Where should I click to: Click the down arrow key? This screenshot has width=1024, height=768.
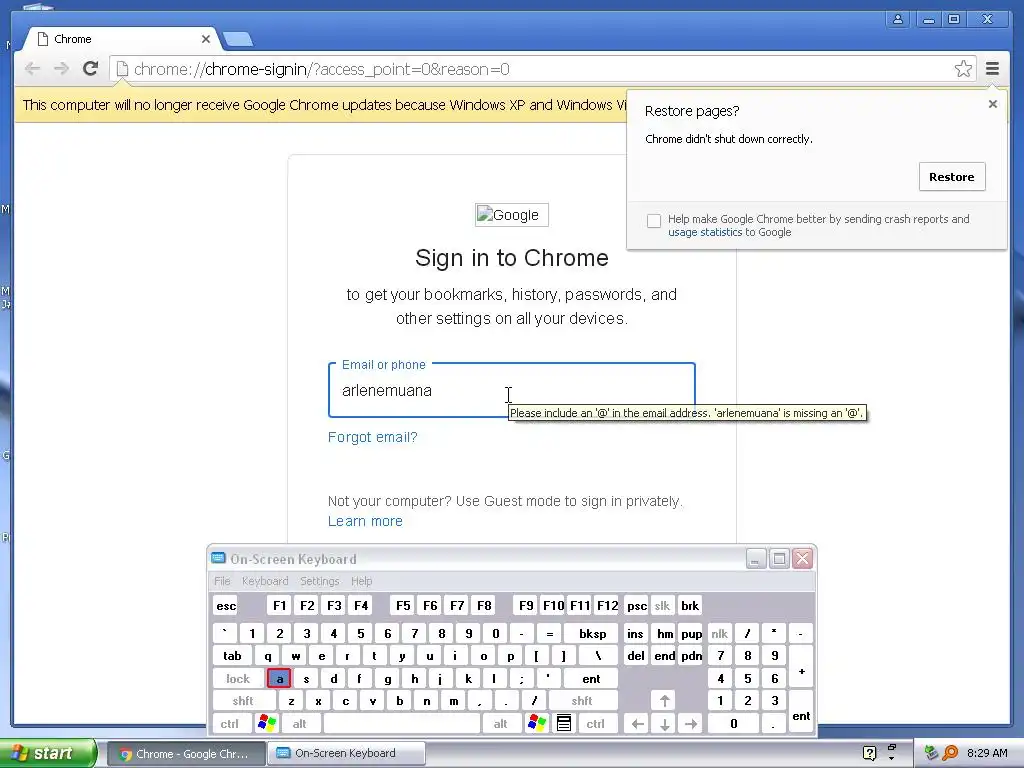664,724
